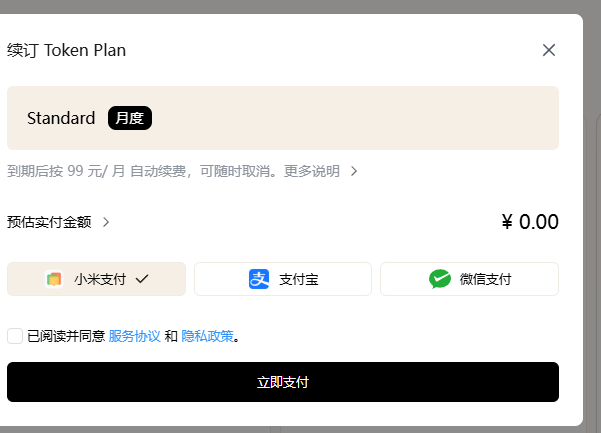Expand the 预估实付金额 details chevron

click(106, 222)
